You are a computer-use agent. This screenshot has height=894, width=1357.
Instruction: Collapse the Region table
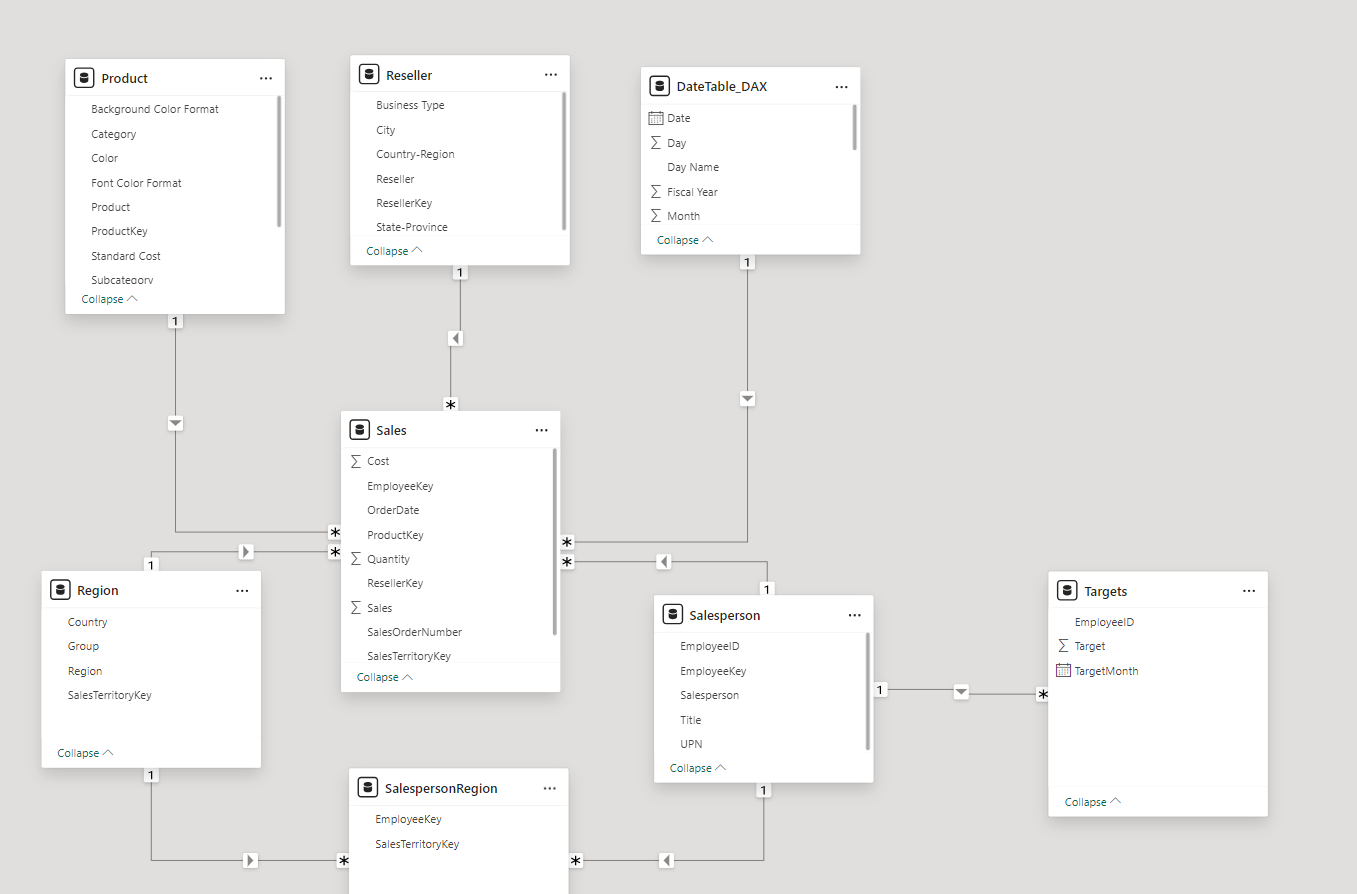86,753
